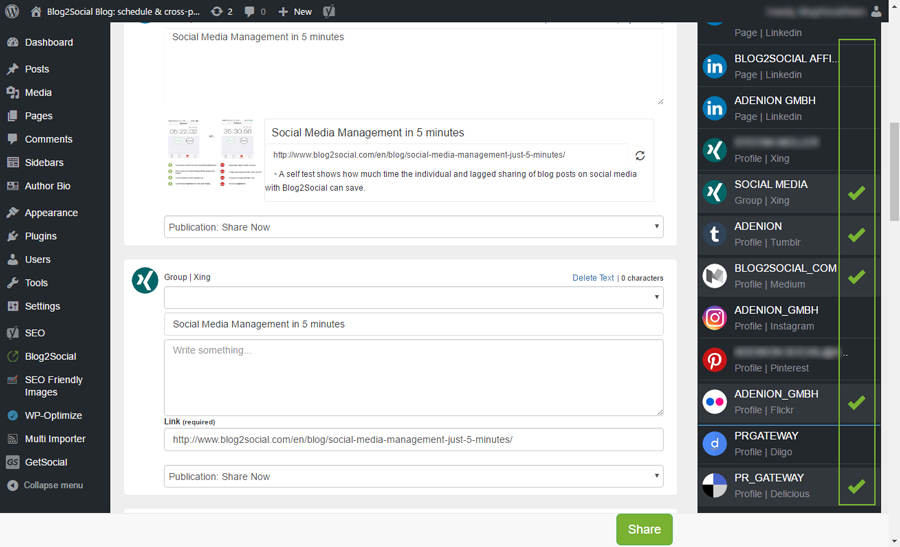Select the BLOG2SOCIAL_COM Medium icon
Viewport: 900px width, 547px height.
(715, 276)
